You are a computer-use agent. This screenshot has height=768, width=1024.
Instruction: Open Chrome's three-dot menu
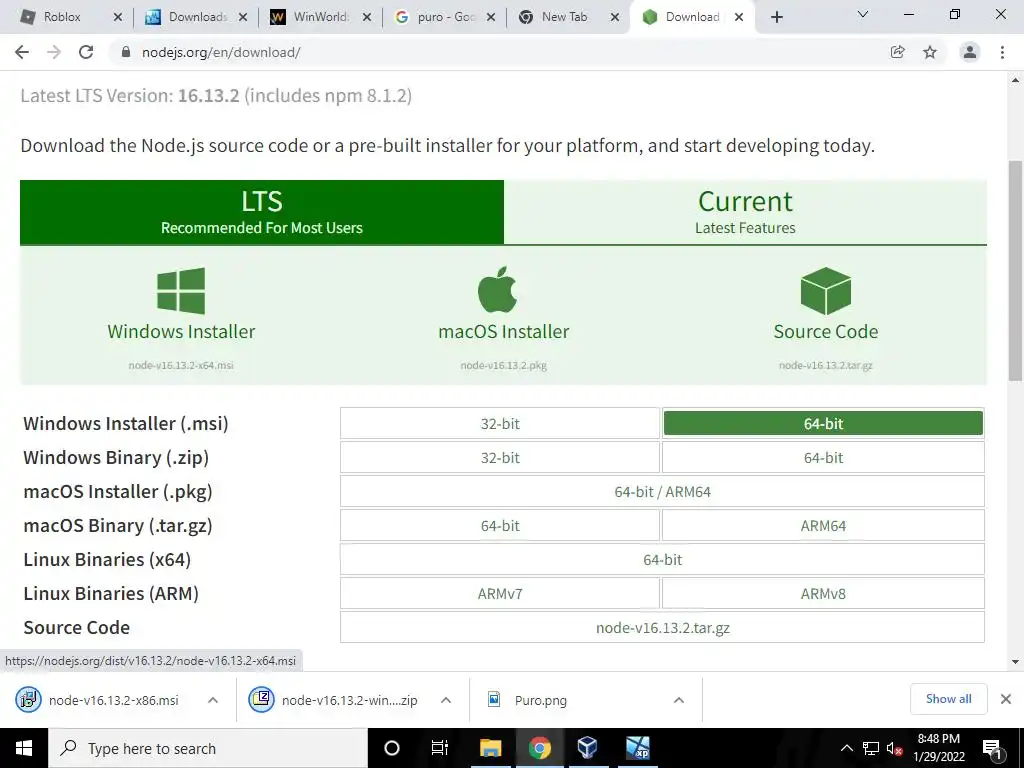coord(1002,52)
